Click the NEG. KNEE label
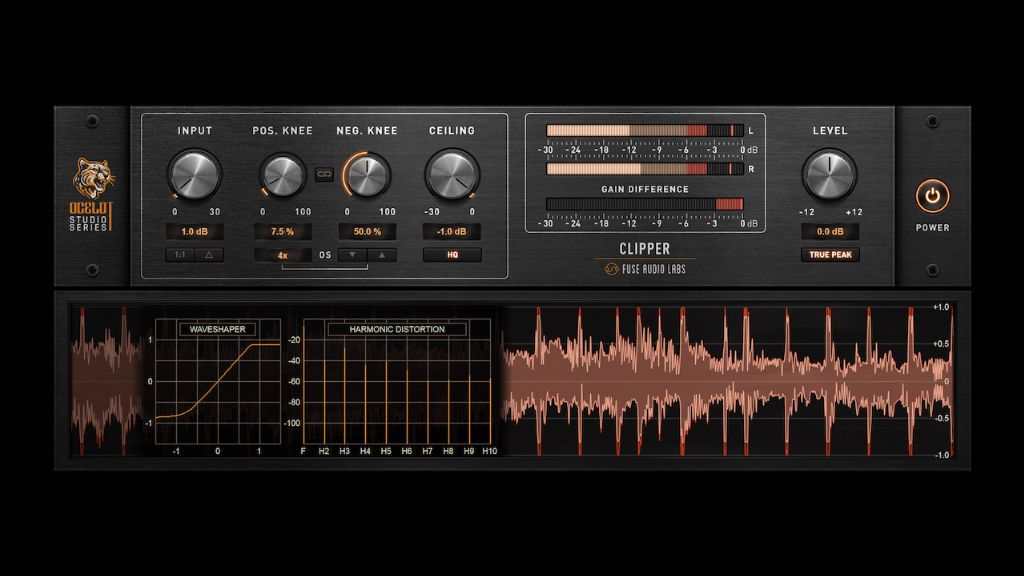1024x576 pixels. click(x=367, y=131)
